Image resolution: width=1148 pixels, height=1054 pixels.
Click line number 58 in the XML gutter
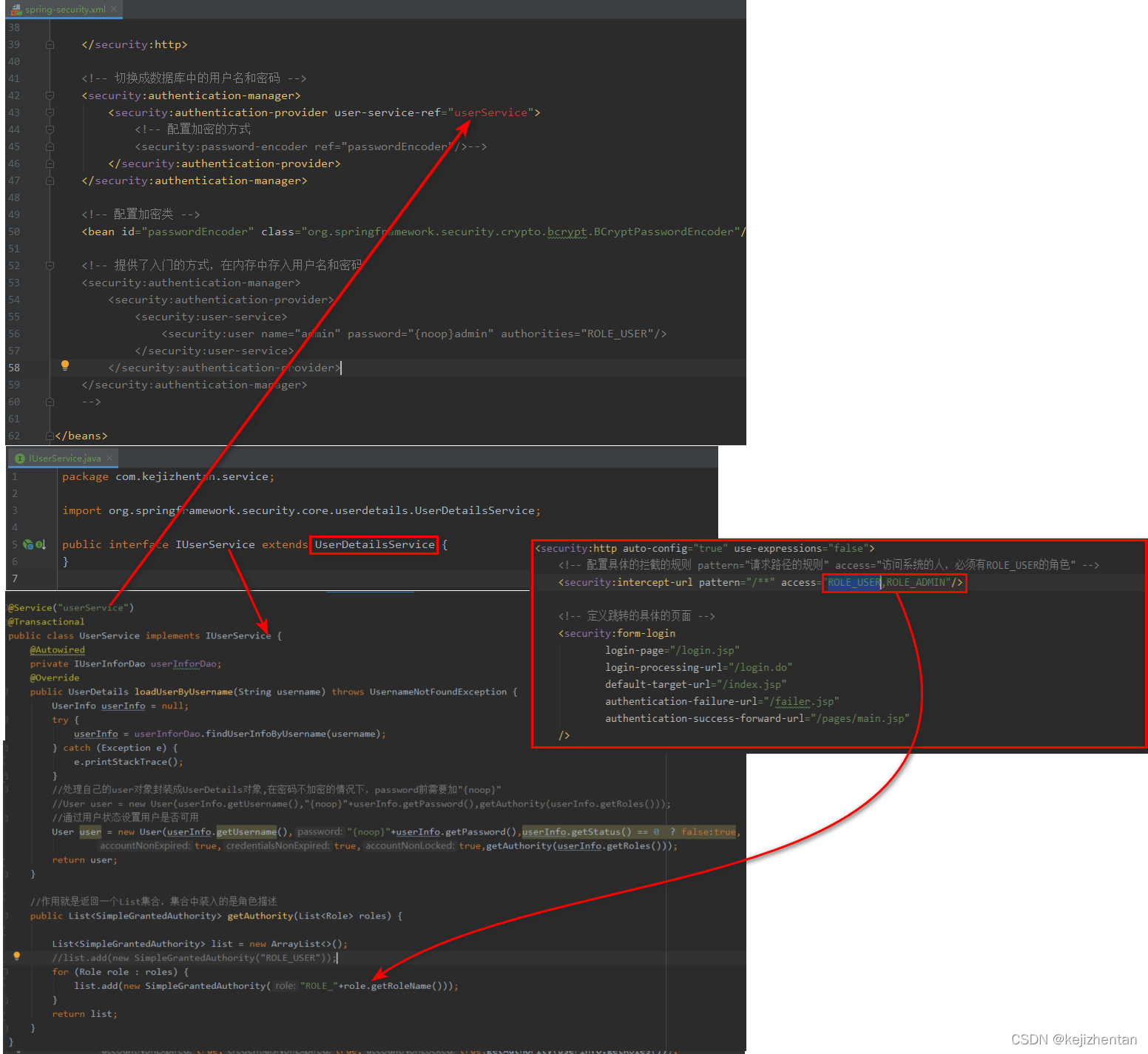[14, 368]
